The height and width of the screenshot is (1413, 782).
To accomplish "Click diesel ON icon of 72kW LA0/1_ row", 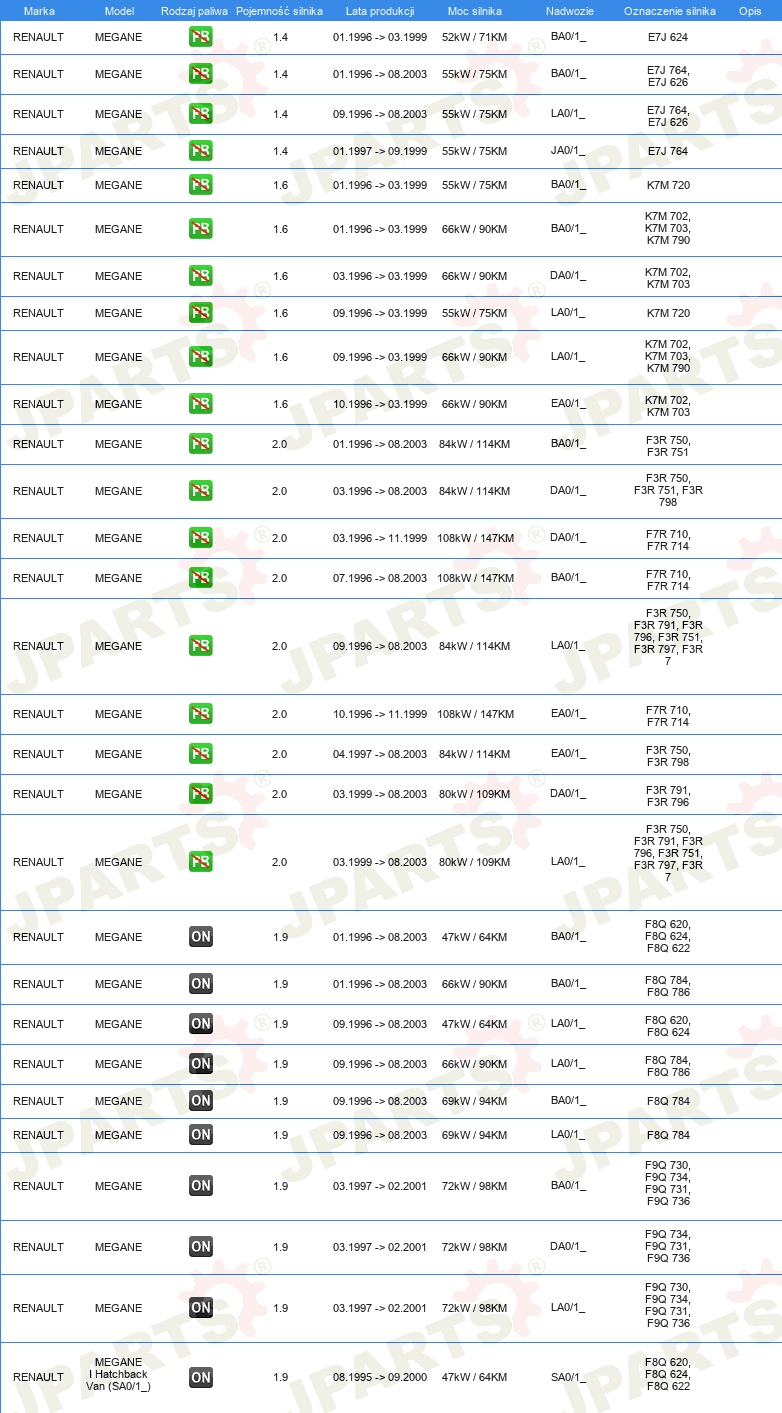I will (x=201, y=1308).
